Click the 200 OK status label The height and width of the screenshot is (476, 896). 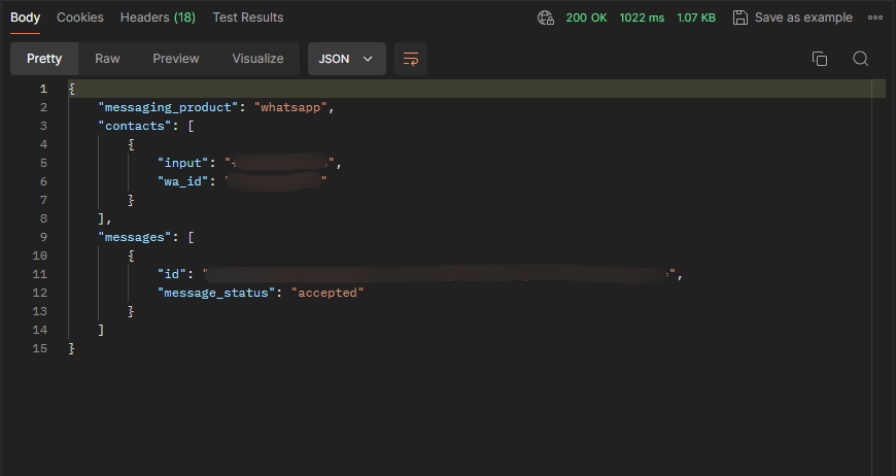pos(586,18)
